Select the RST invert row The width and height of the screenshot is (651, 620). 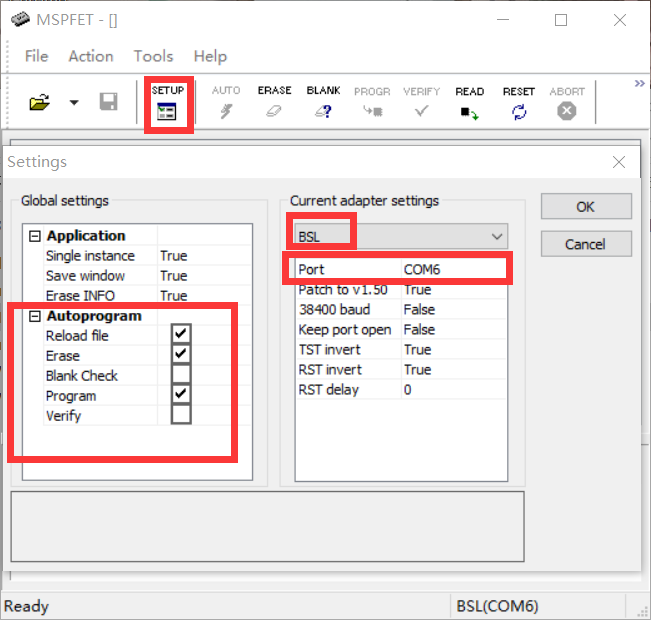point(401,370)
